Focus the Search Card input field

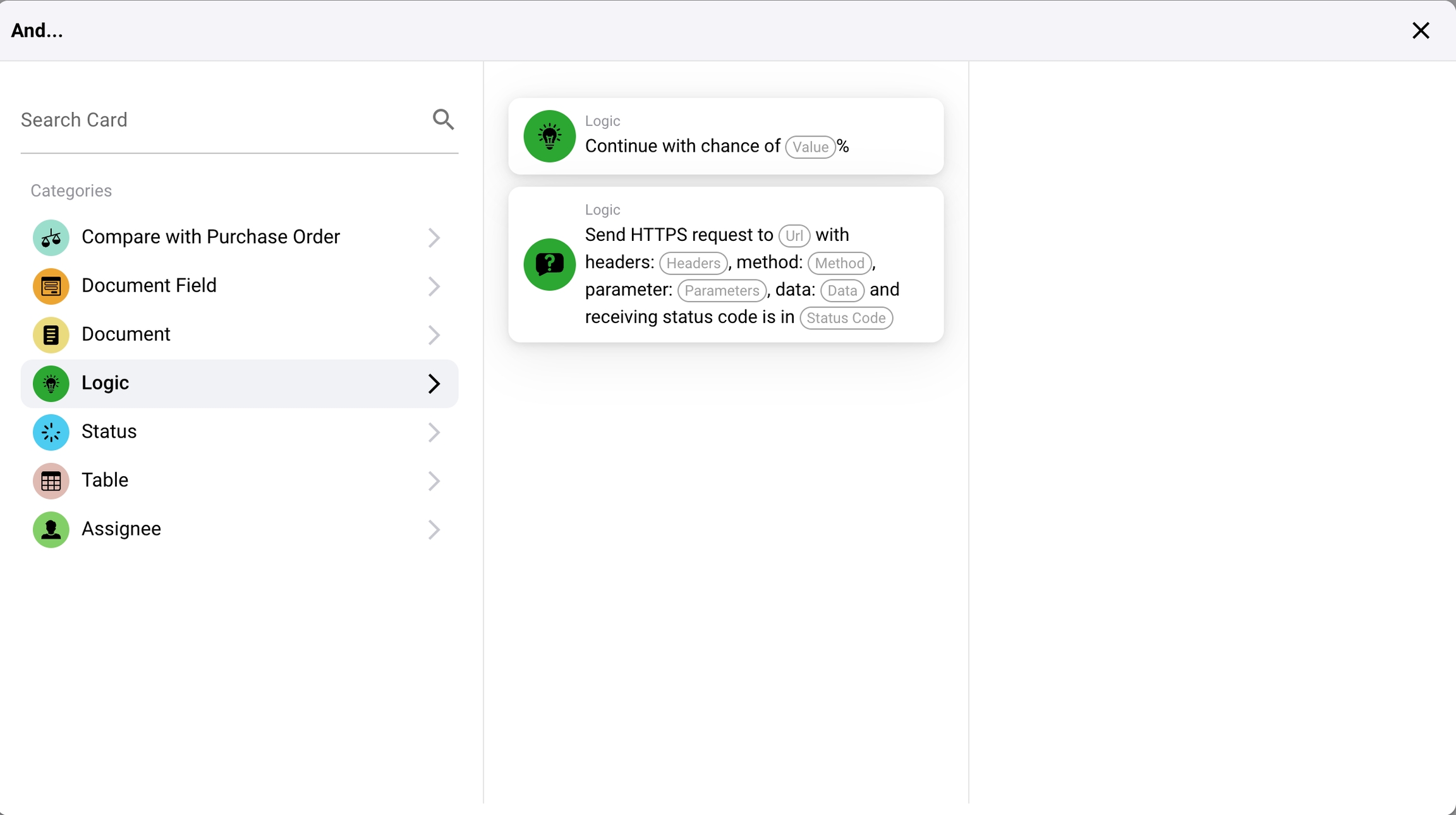coord(221,120)
